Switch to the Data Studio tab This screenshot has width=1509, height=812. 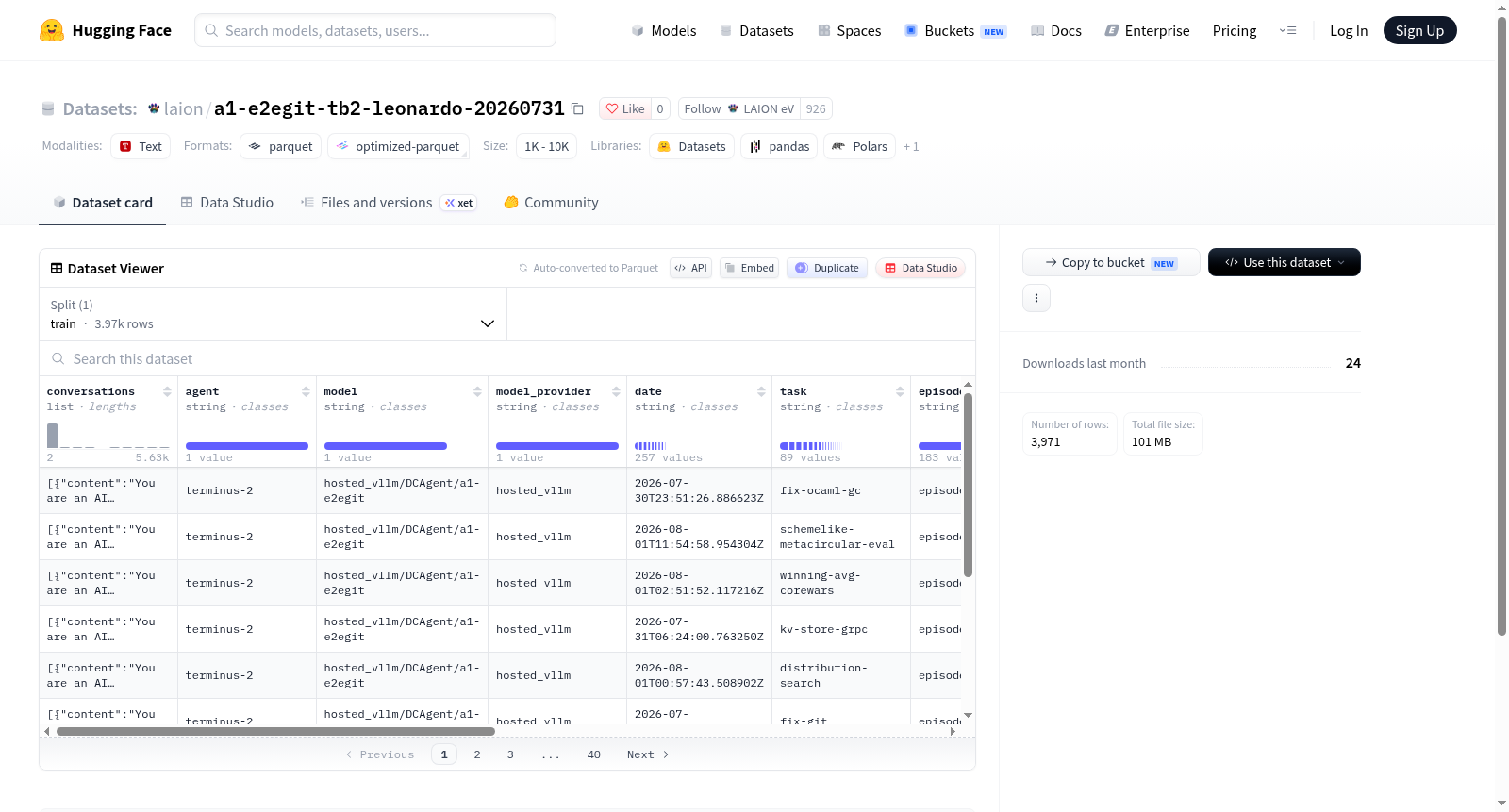[x=227, y=203]
